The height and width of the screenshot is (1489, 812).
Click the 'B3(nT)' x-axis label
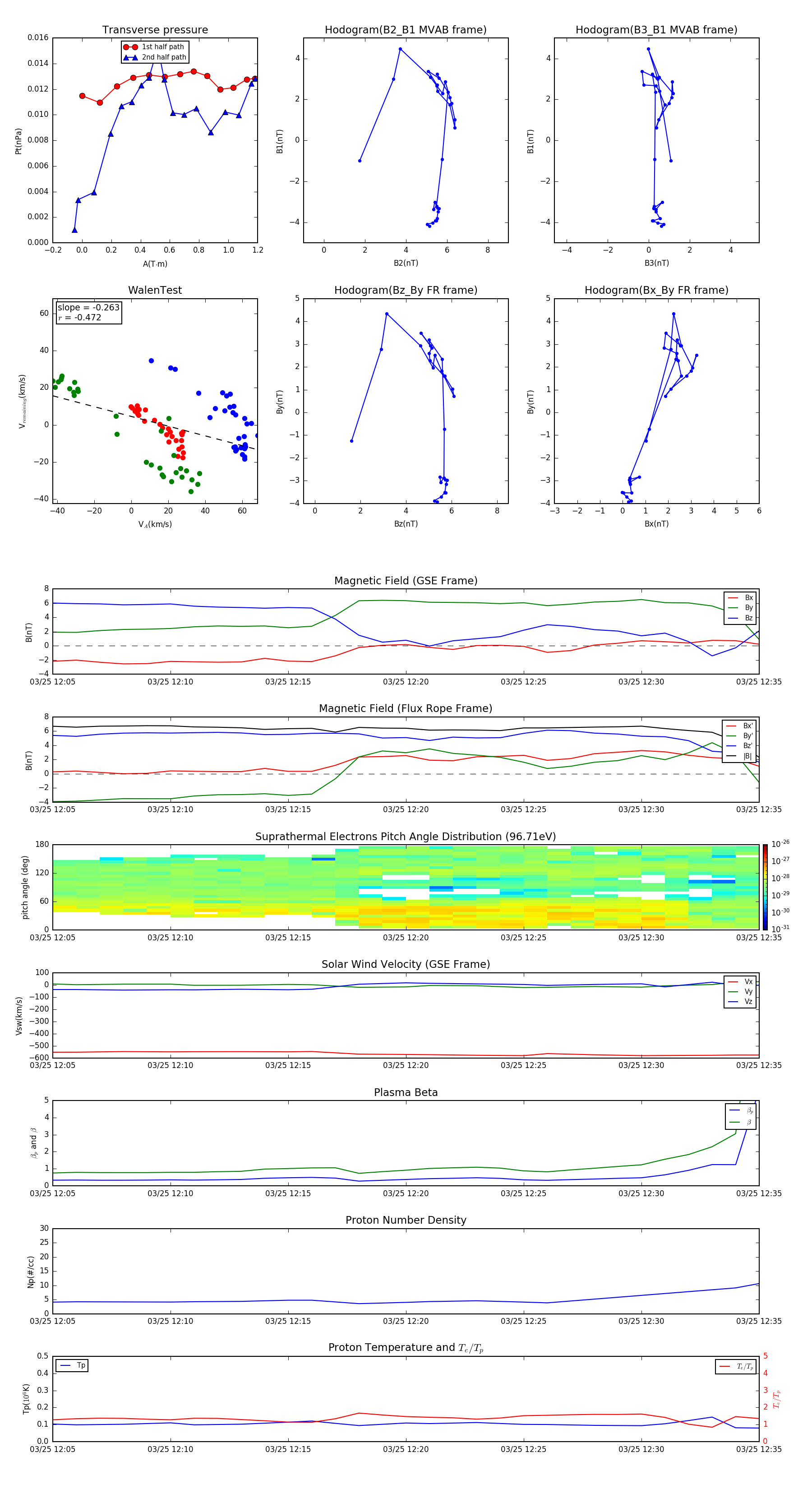click(656, 263)
